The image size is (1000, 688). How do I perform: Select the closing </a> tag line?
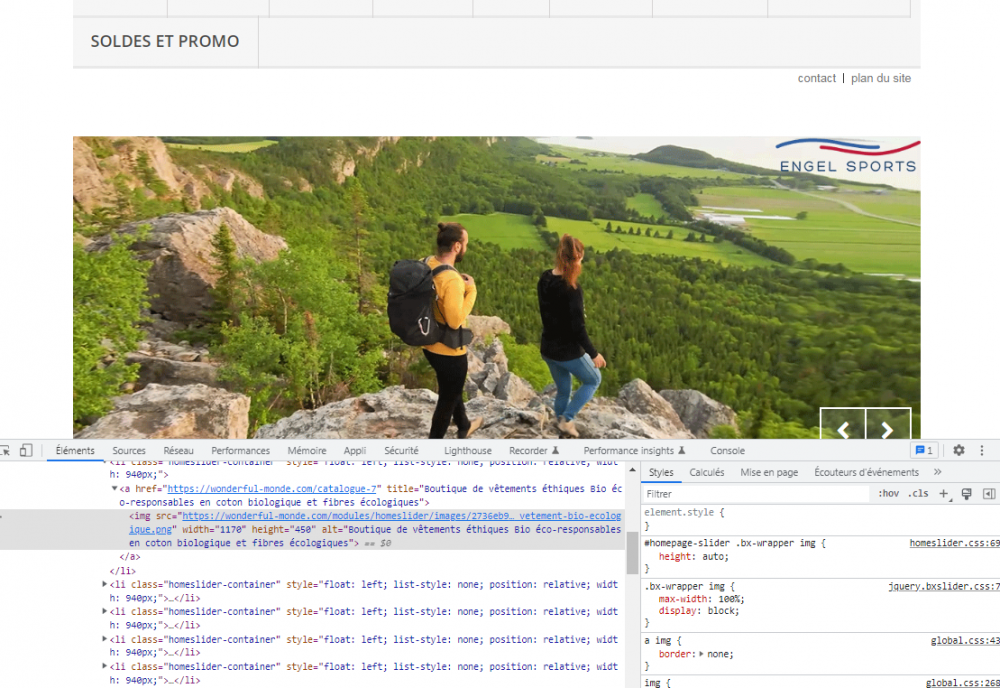[129, 557]
